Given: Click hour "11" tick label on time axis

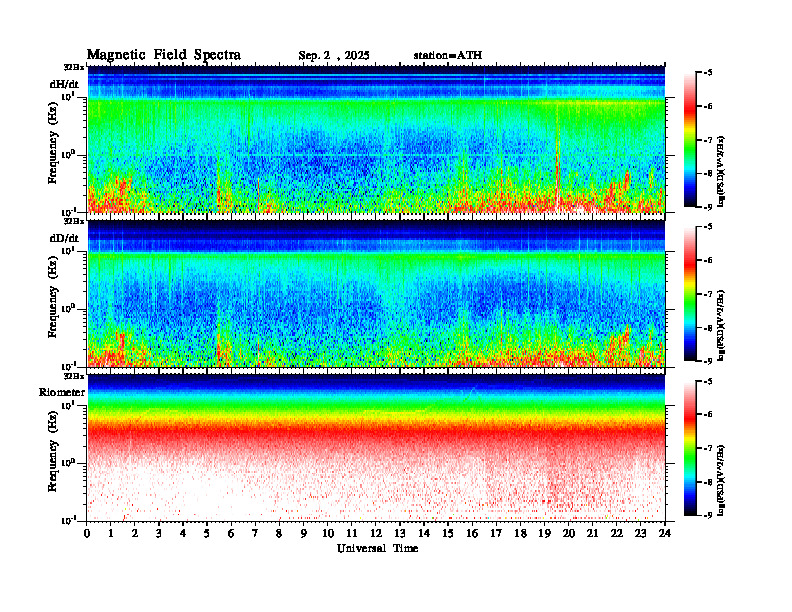Looking at the screenshot, I should point(352,533).
